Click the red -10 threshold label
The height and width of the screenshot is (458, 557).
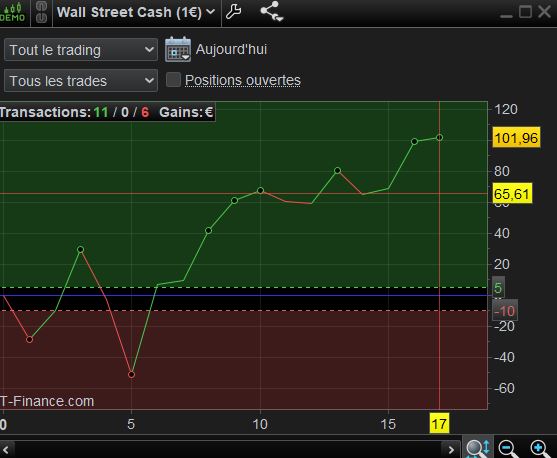click(x=505, y=311)
